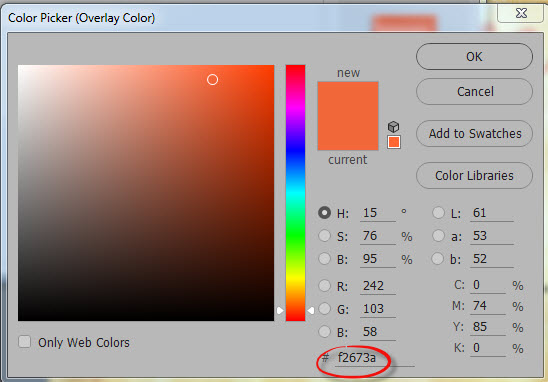Click the hue slider right arrow handle
The image size is (548, 382).
coord(311,310)
